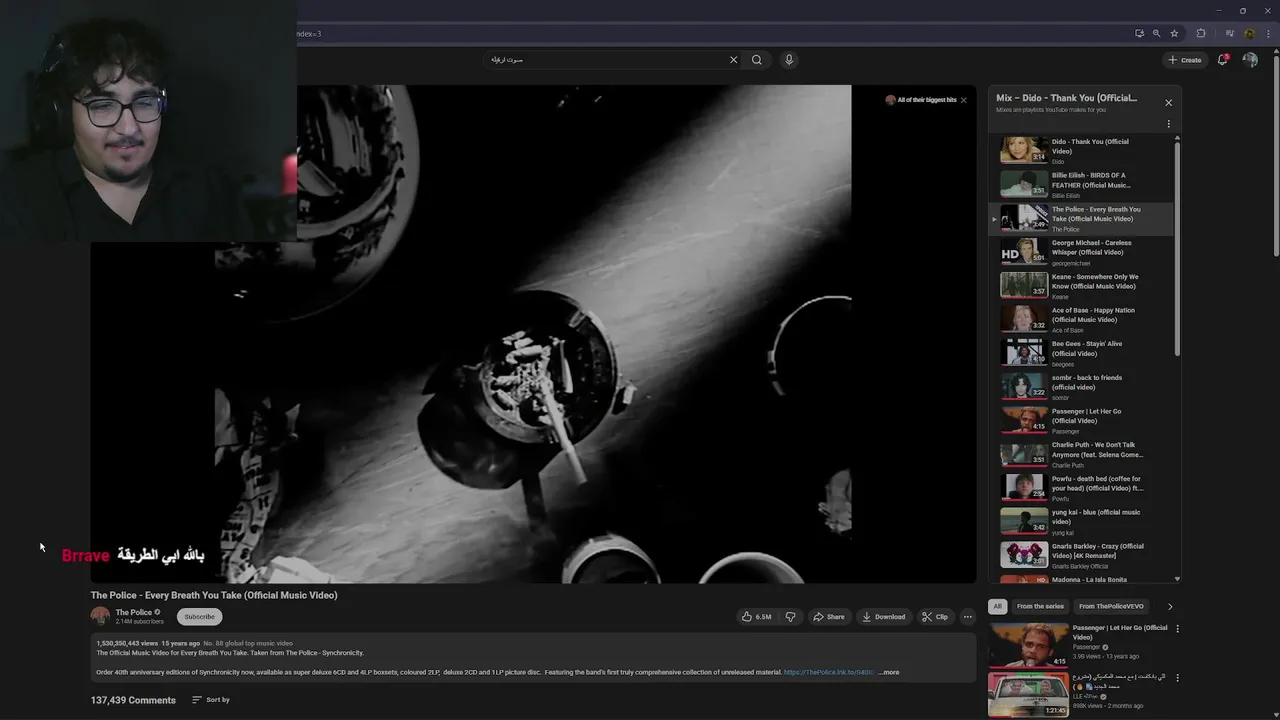Play Billie Eilish - BIRDS OF A FEATHER

(x=1081, y=184)
